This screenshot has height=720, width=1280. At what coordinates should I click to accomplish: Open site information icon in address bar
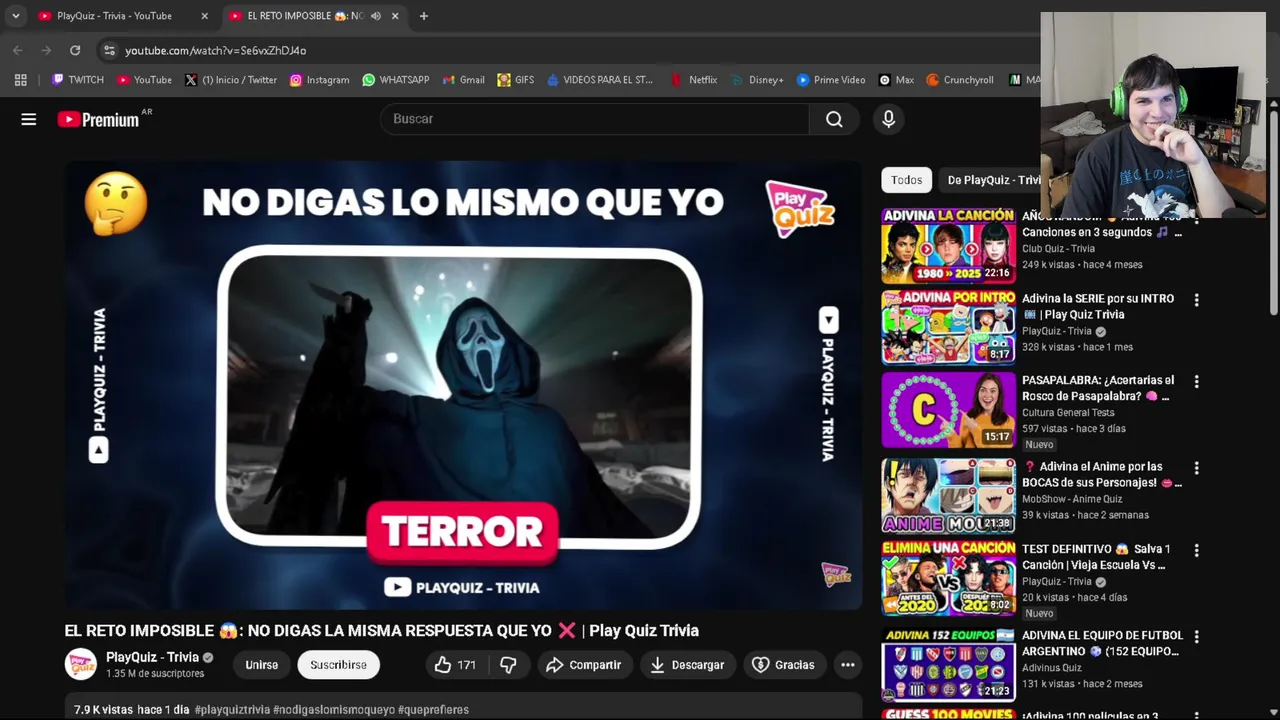(109, 50)
